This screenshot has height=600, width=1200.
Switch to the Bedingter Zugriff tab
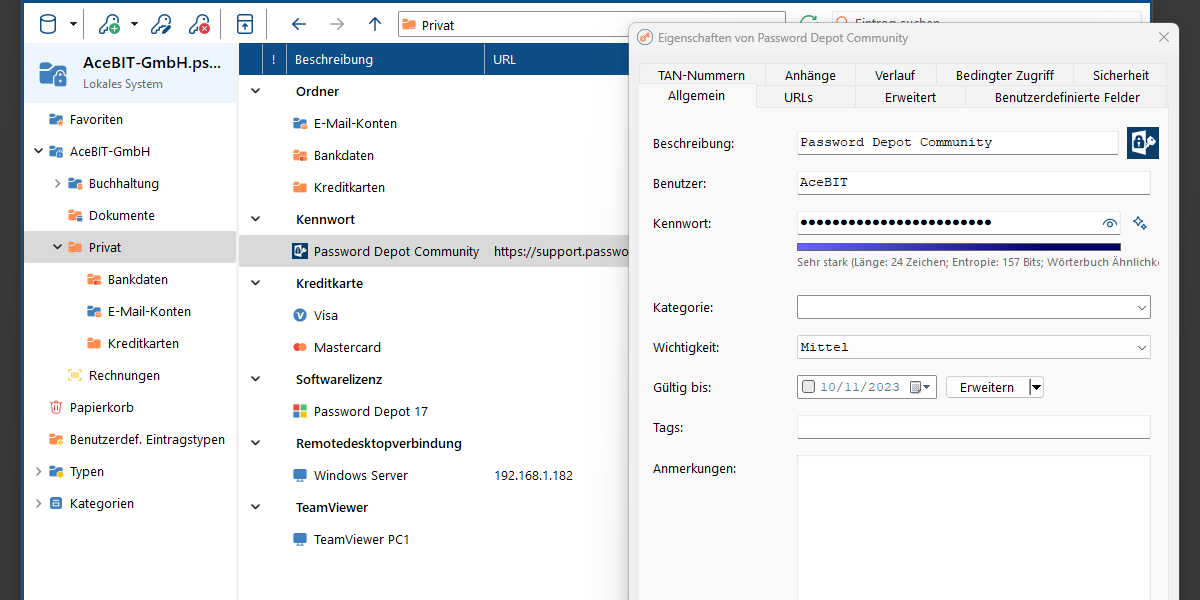1004,75
